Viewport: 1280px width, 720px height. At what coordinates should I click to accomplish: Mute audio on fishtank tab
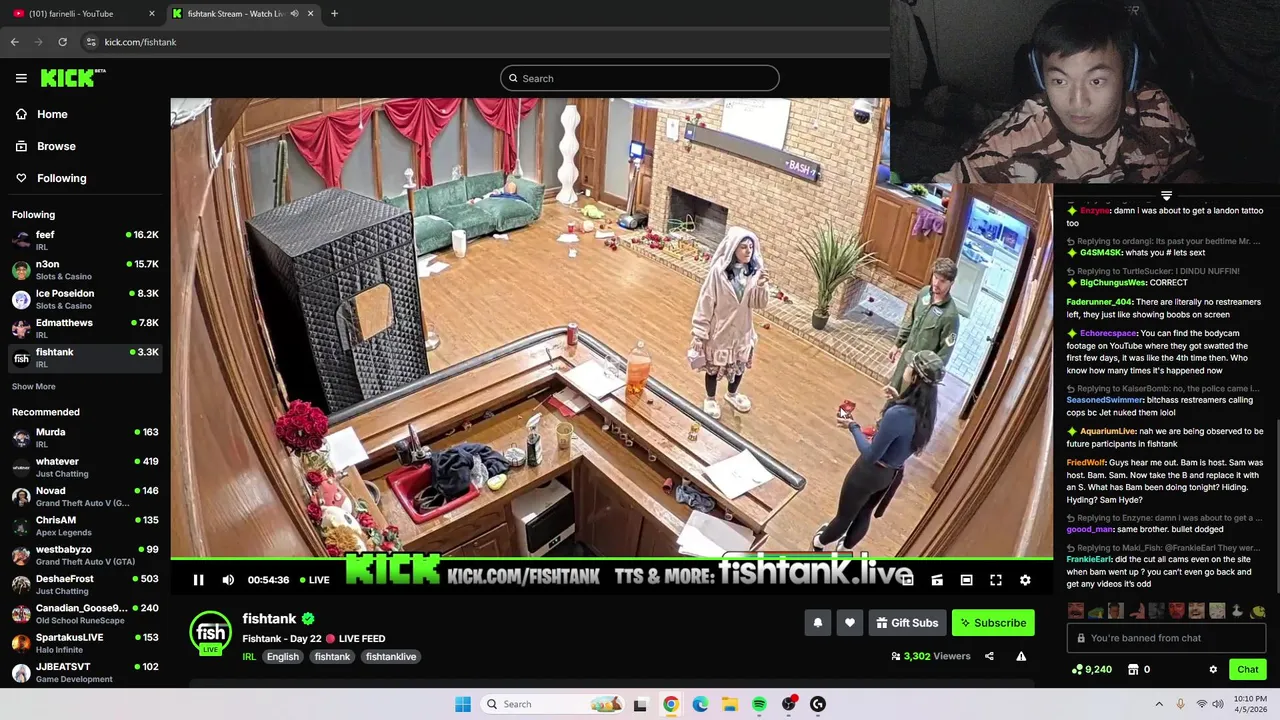point(294,13)
